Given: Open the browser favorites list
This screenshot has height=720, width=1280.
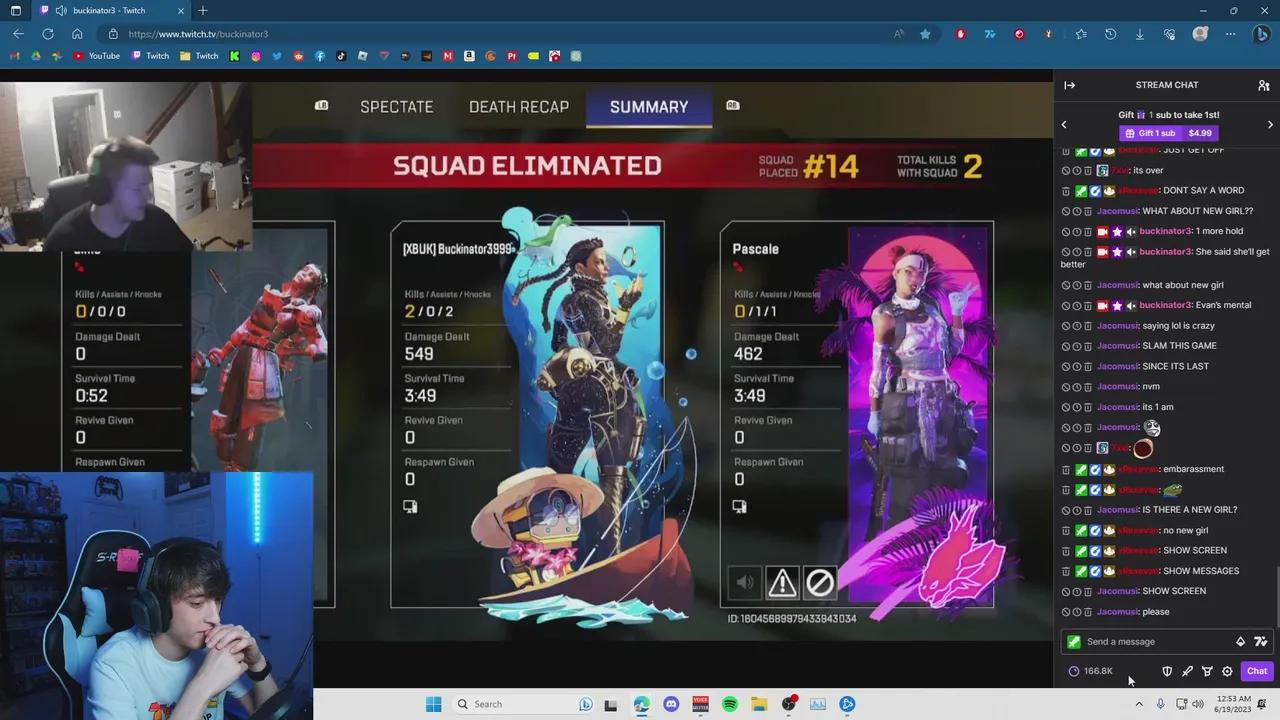Looking at the screenshot, I should [x=1081, y=34].
